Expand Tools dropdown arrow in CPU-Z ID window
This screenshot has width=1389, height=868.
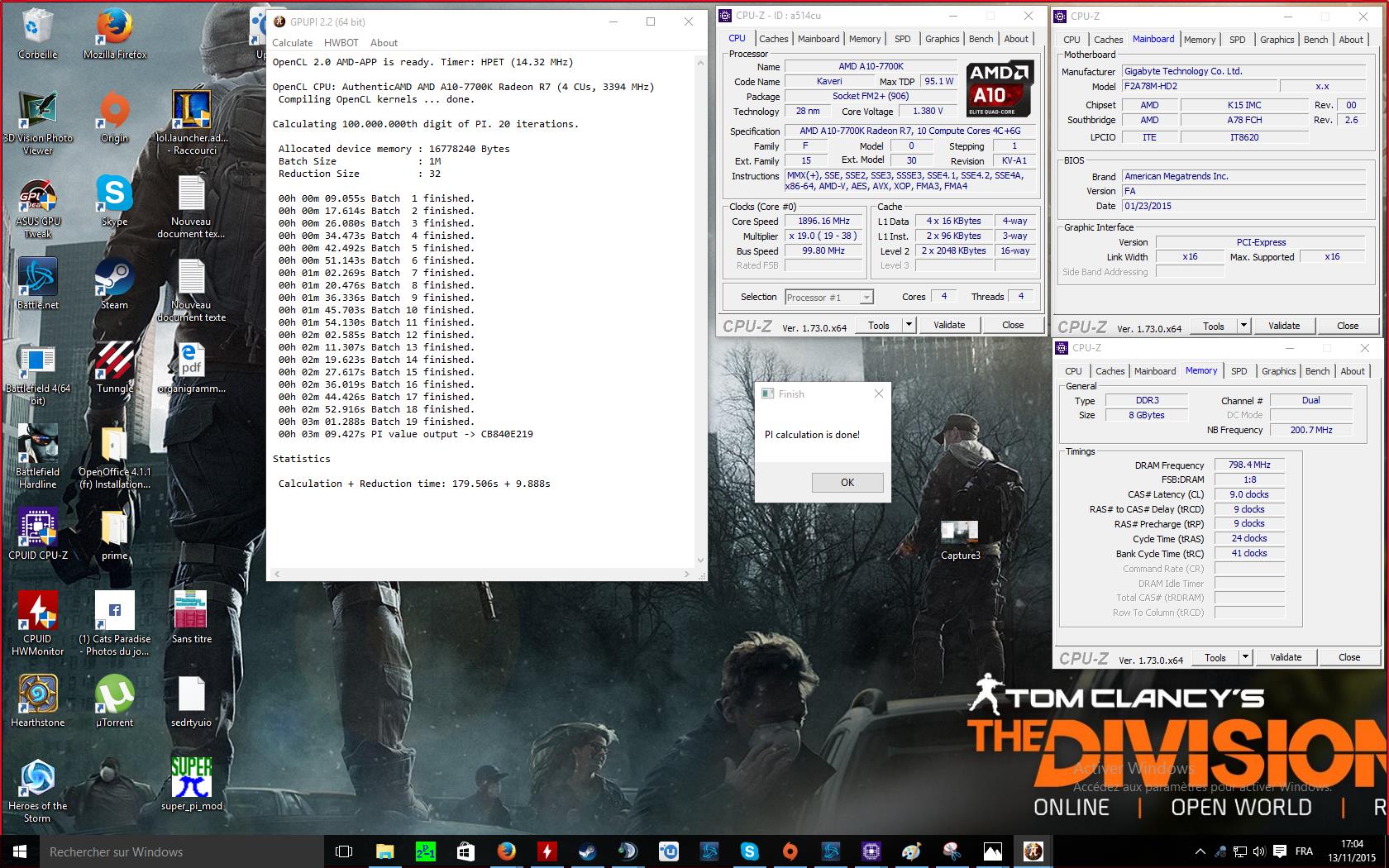(909, 325)
